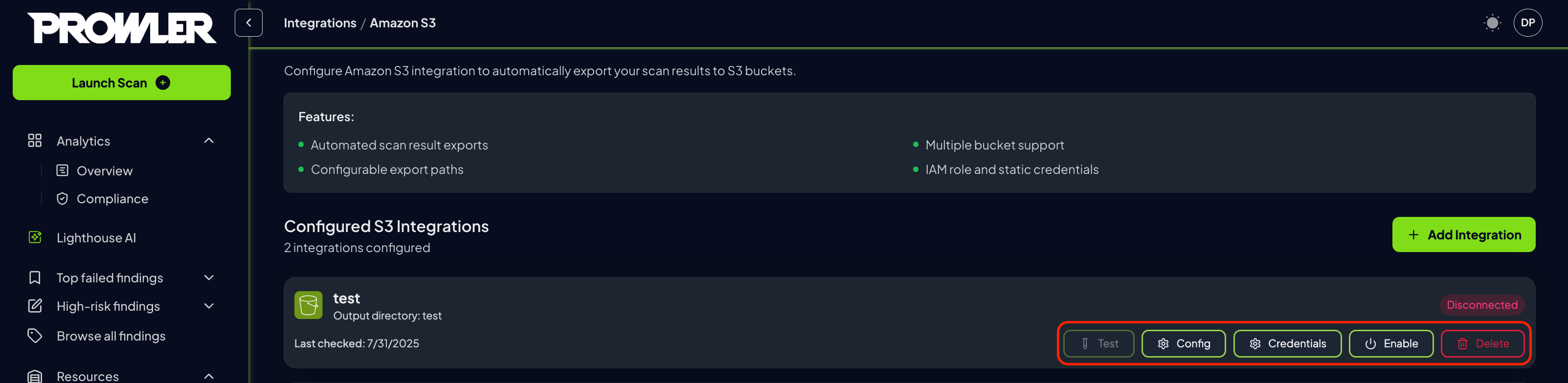Click the Add Integration button

1463,234
